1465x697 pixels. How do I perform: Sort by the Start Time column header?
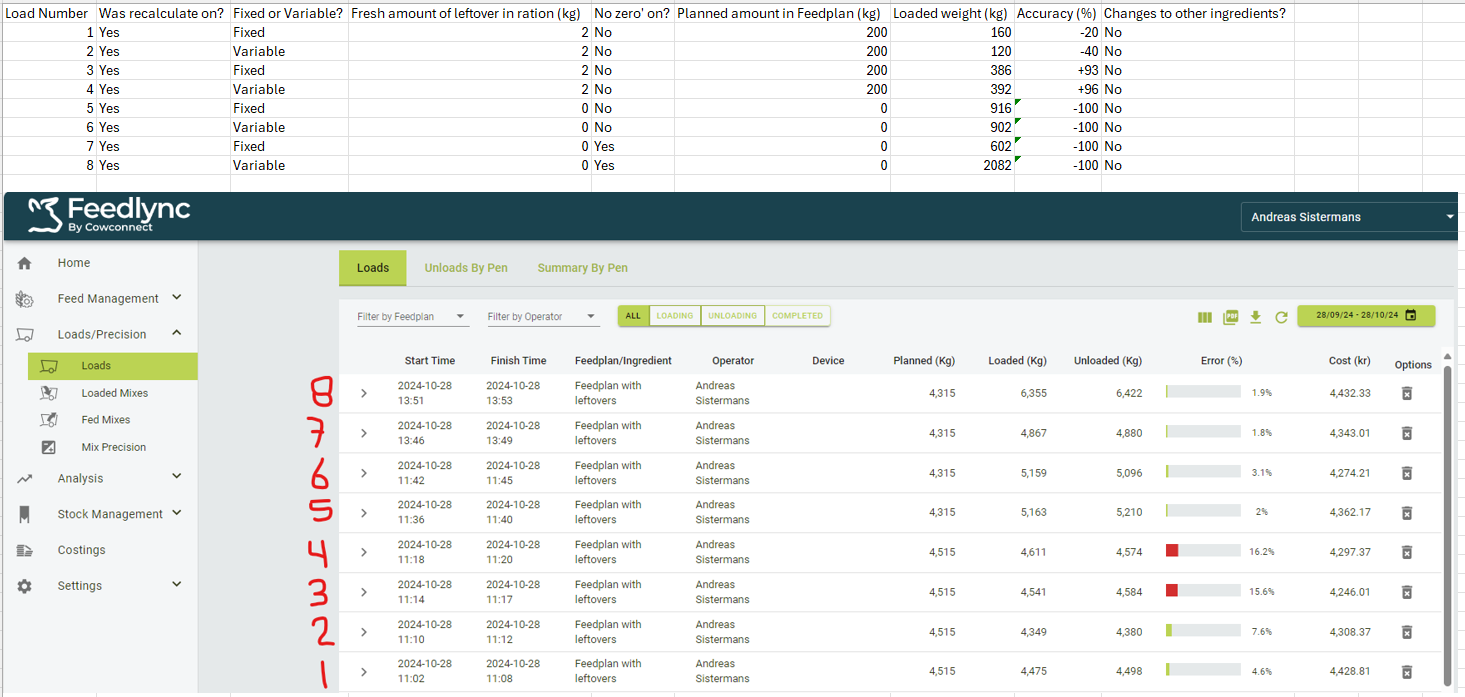pos(430,361)
